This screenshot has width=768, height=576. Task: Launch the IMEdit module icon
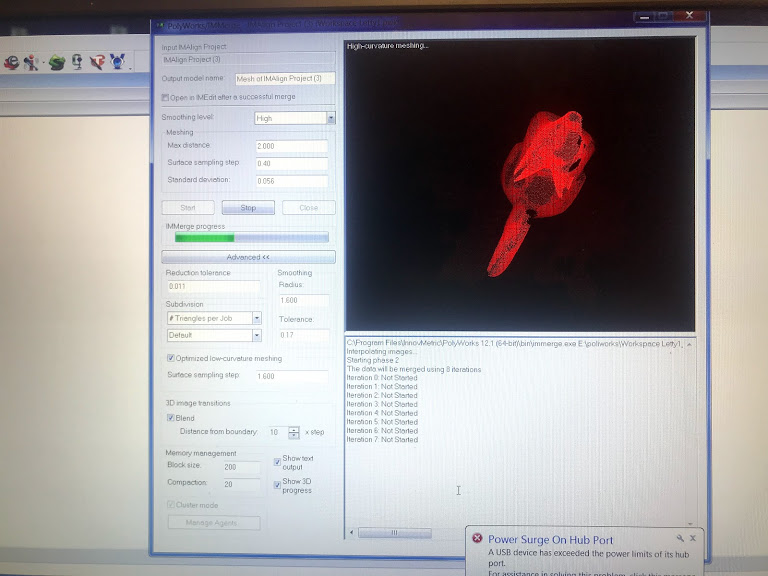click(x=12, y=62)
